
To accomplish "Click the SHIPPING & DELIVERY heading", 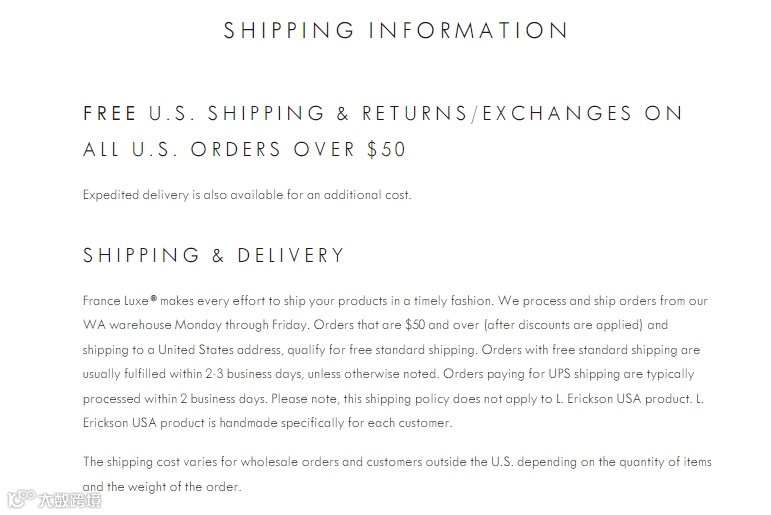I will [213, 255].
